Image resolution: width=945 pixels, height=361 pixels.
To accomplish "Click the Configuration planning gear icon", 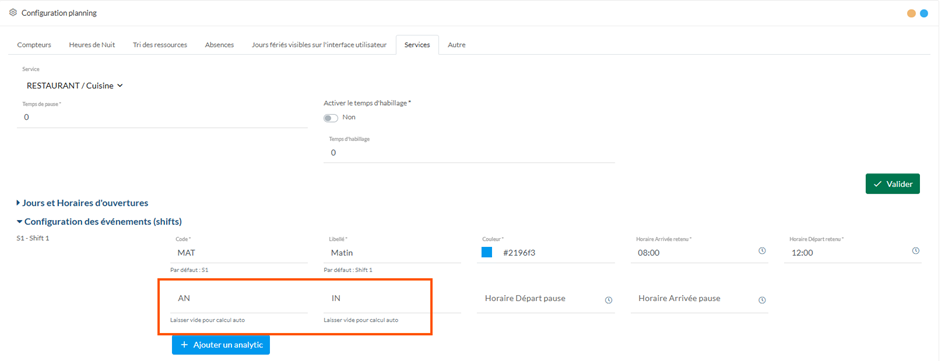I will click(13, 13).
